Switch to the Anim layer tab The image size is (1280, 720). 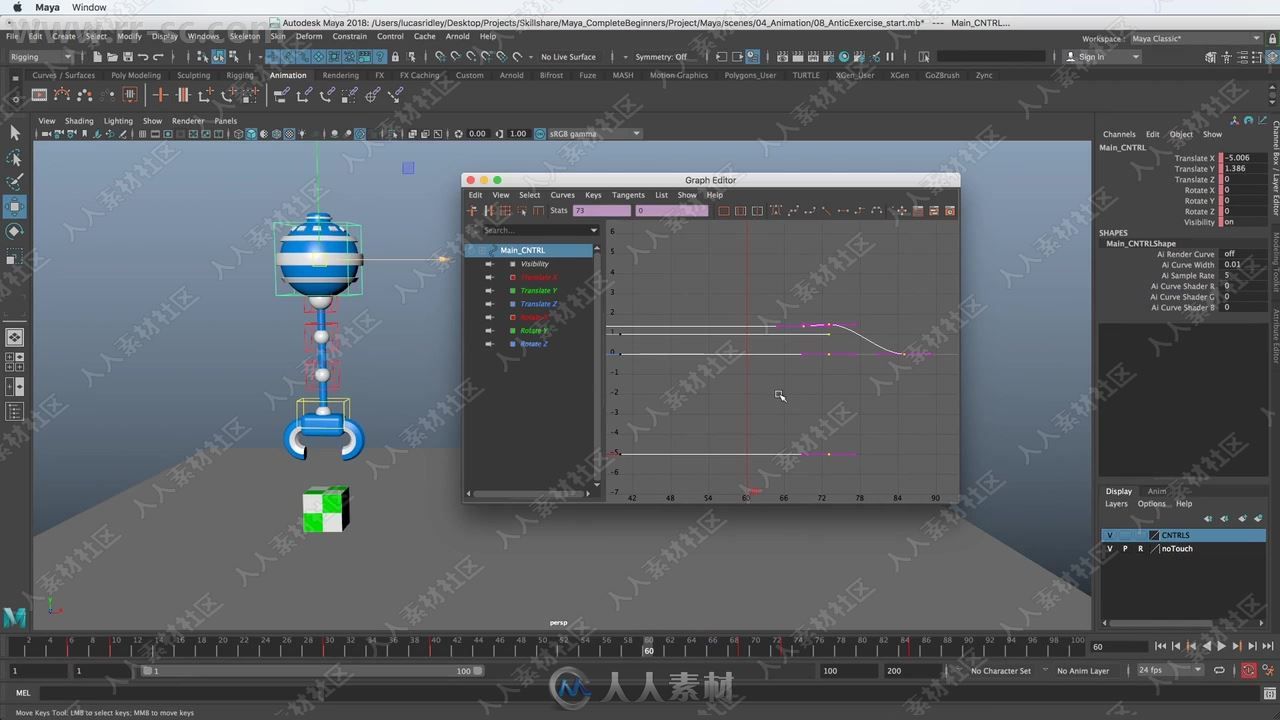click(x=1156, y=491)
